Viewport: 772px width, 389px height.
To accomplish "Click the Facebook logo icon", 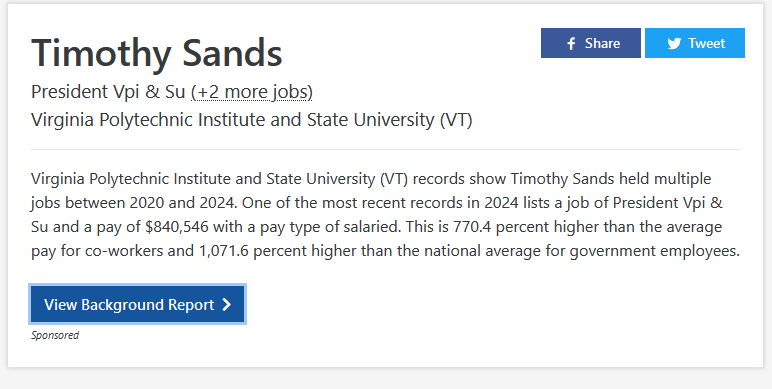I will tap(571, 44).
